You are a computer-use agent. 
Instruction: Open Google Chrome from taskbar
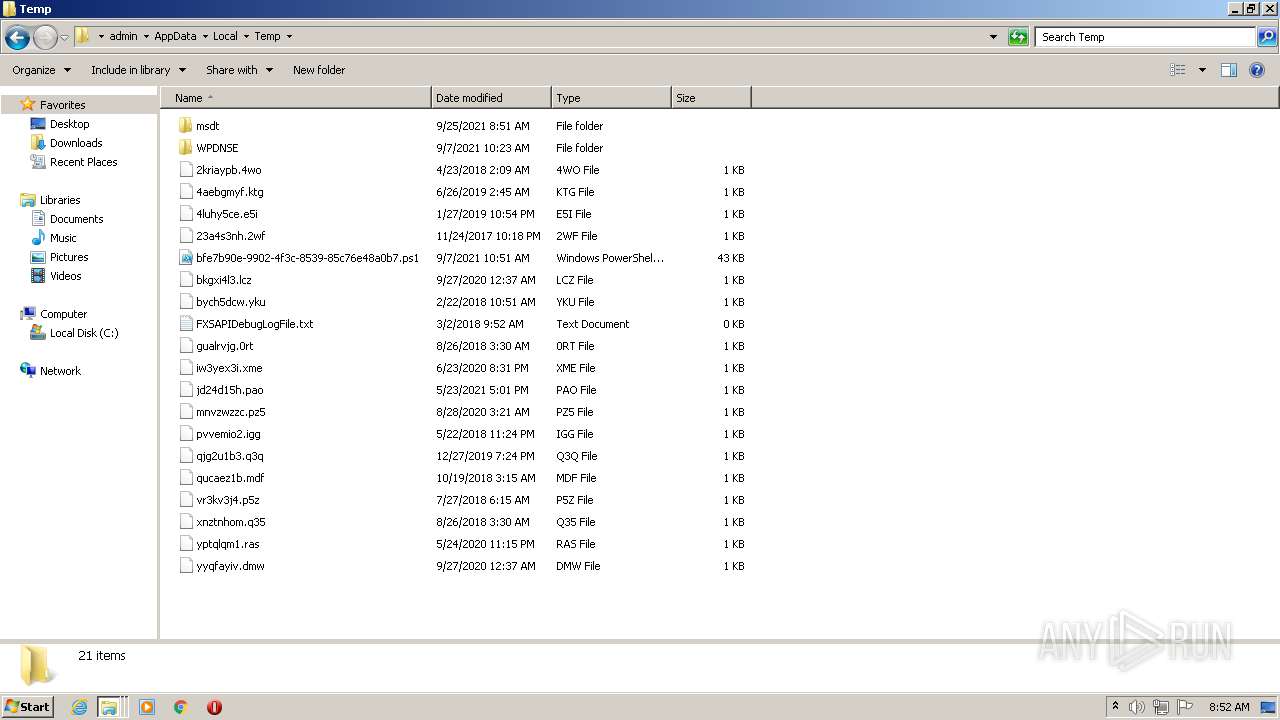coord(181,707)
